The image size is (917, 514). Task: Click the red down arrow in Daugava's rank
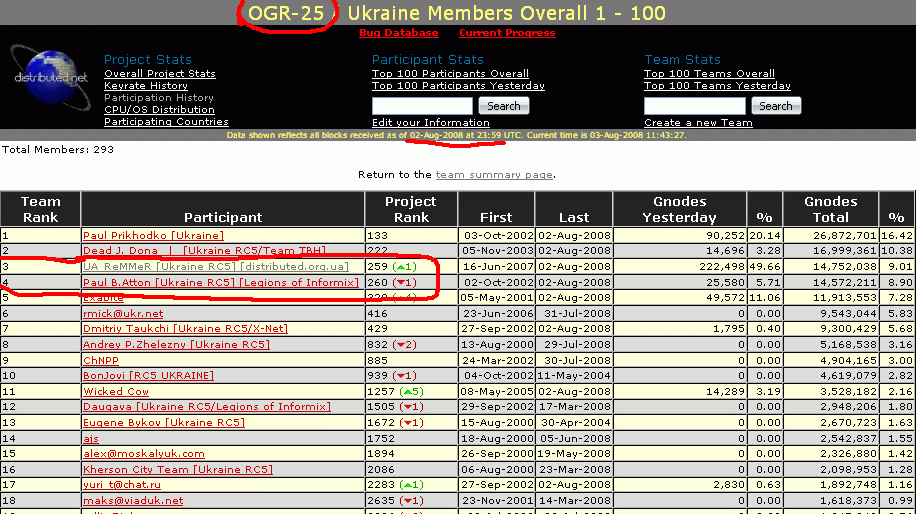[408, 406]
